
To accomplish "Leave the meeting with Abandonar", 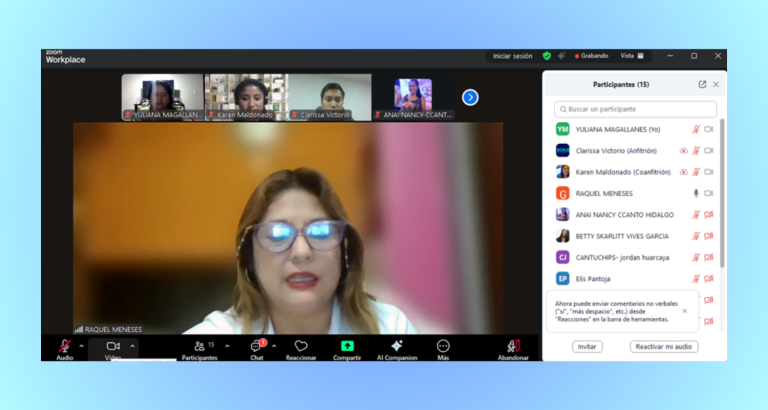I will tap(513, 347).
